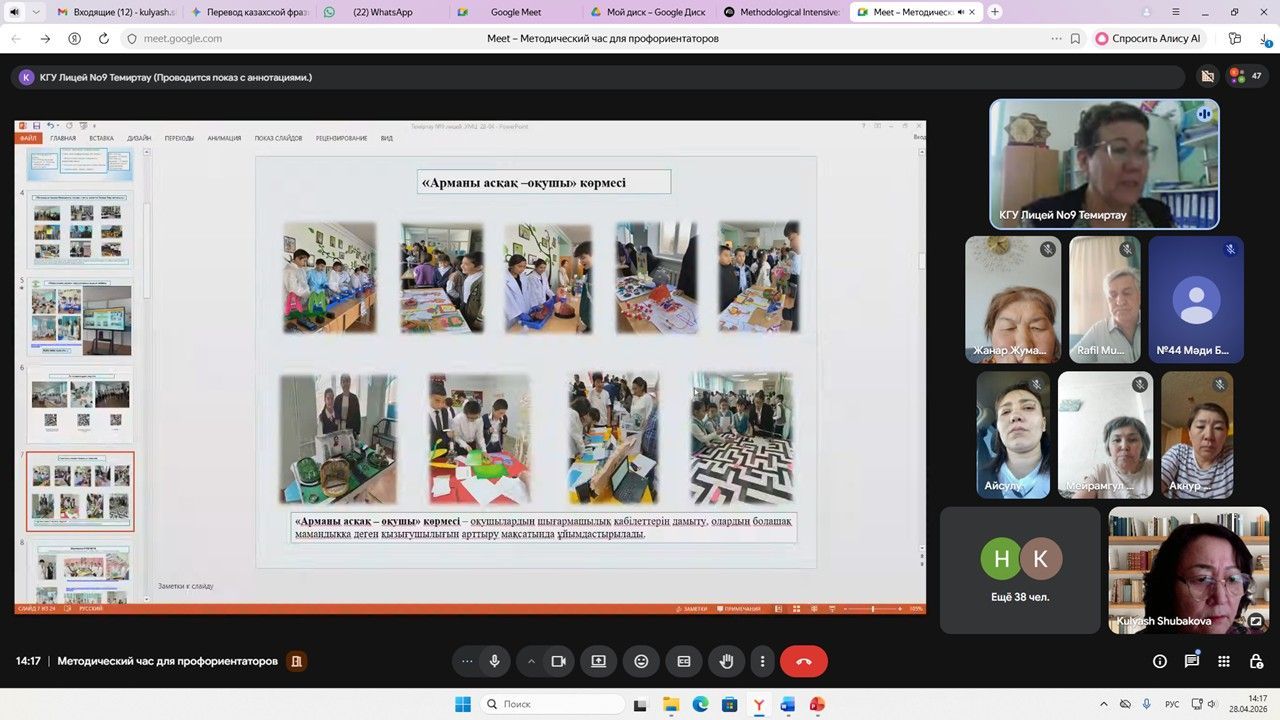The height and width of the screenshot is (720, 1280).
Task: Click the raise hand icon
Action: 727,661
